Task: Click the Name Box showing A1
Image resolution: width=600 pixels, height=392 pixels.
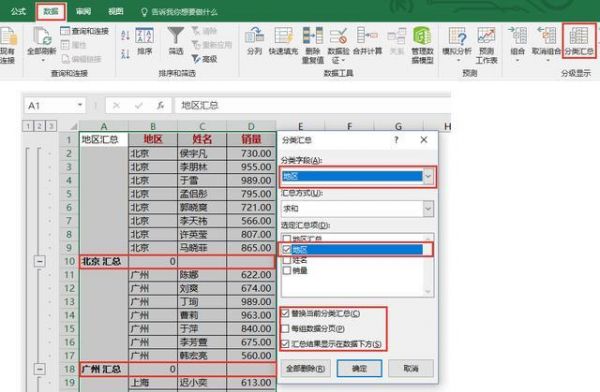Action: [50, 106]
